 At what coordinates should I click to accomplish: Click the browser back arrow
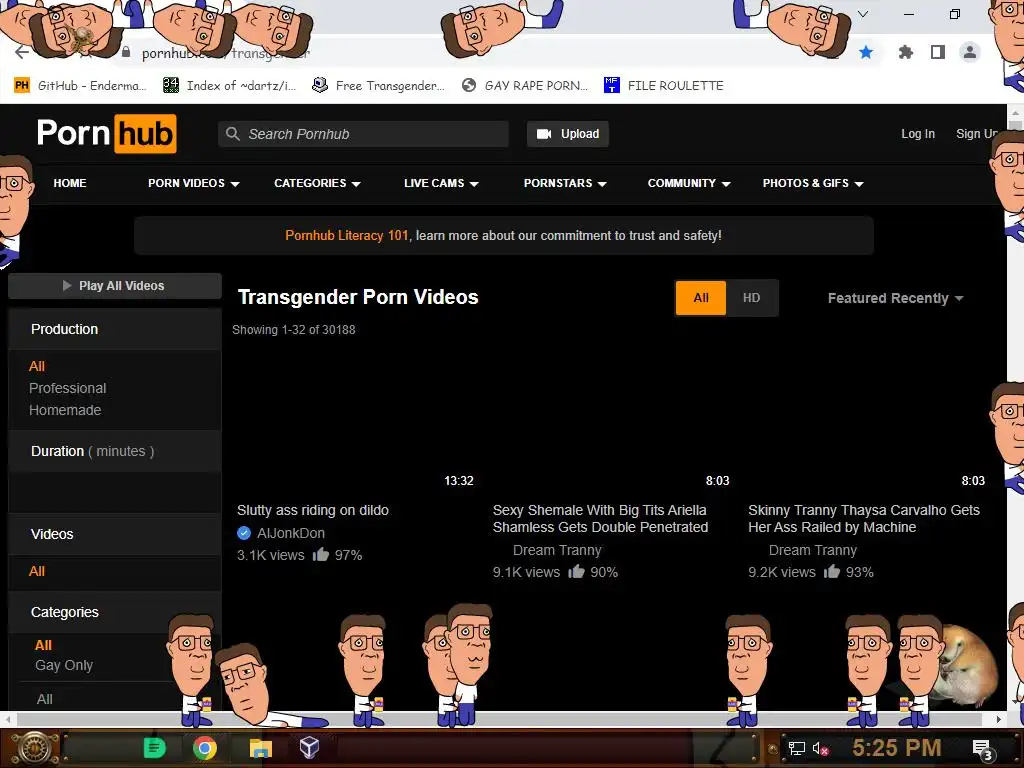pos(22,52)
